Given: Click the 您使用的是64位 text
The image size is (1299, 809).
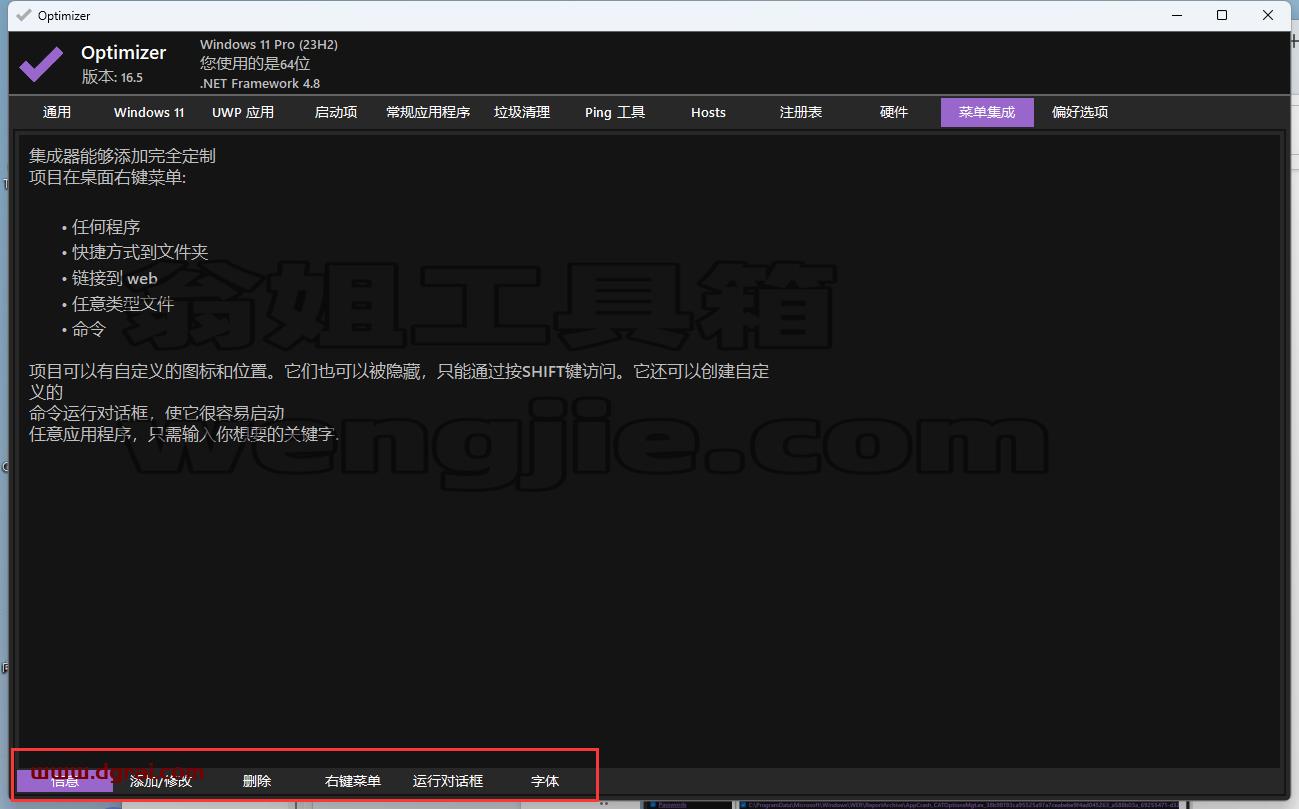Looking at the screenshot, I should click(x=255, y=64).
